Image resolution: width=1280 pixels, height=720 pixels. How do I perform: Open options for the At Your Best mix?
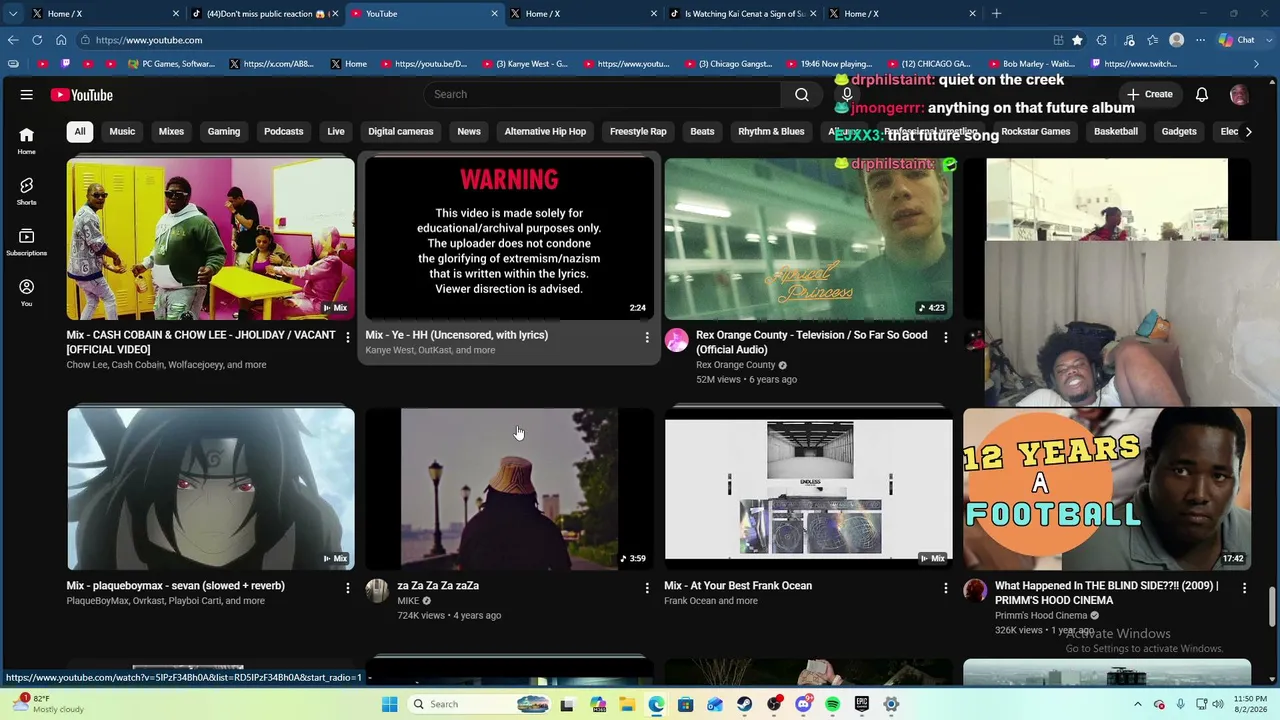(945, 588)
